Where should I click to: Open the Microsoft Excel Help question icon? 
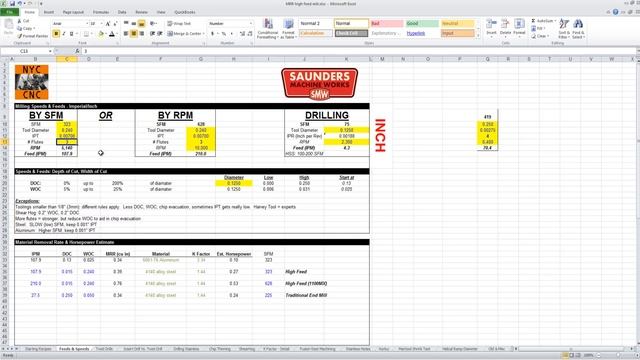coord(616,12)
